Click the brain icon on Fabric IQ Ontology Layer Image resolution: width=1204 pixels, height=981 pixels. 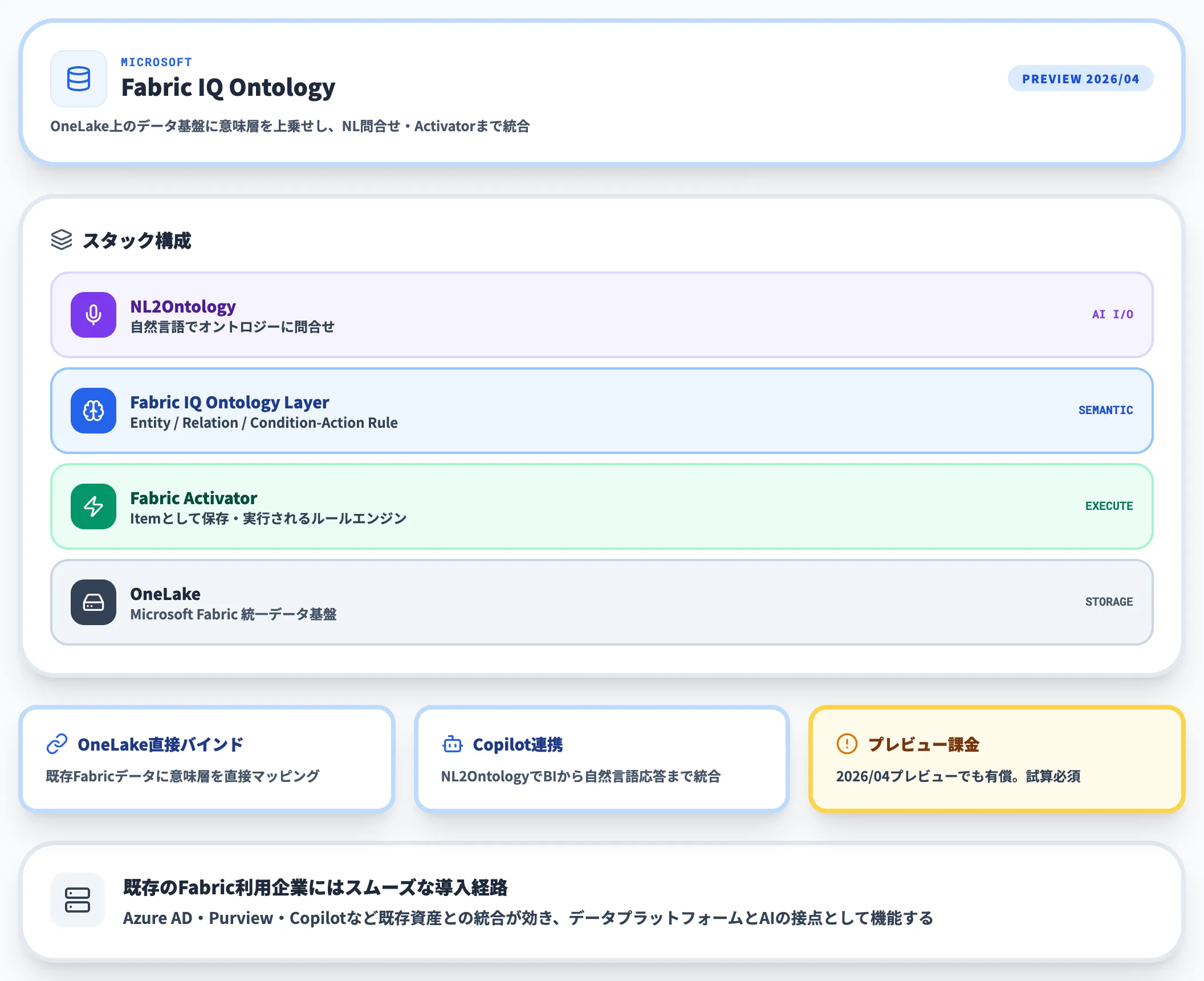(93, 411)
